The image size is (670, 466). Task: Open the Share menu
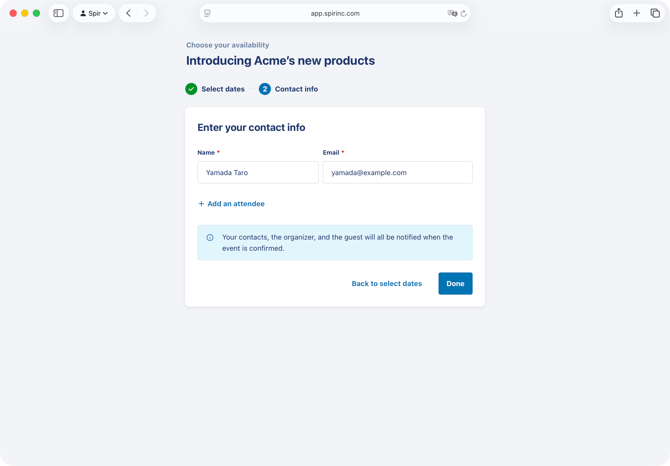(618, 13)
